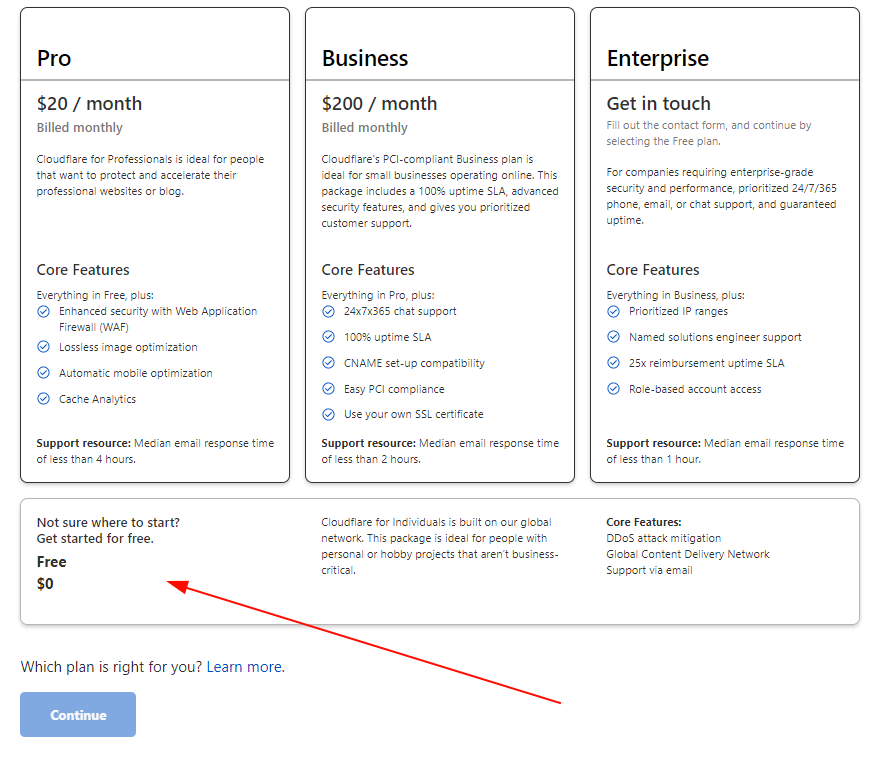Click checkmark icon beside Lossless image optimization

tap(43, 347)
